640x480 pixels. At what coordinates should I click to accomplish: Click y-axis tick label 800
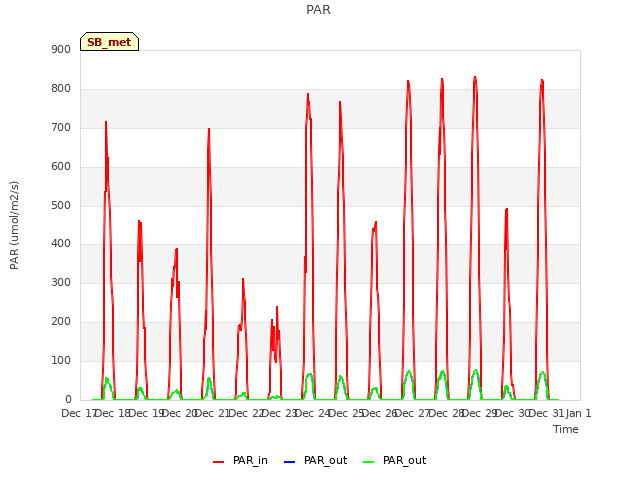coord(61,89)
